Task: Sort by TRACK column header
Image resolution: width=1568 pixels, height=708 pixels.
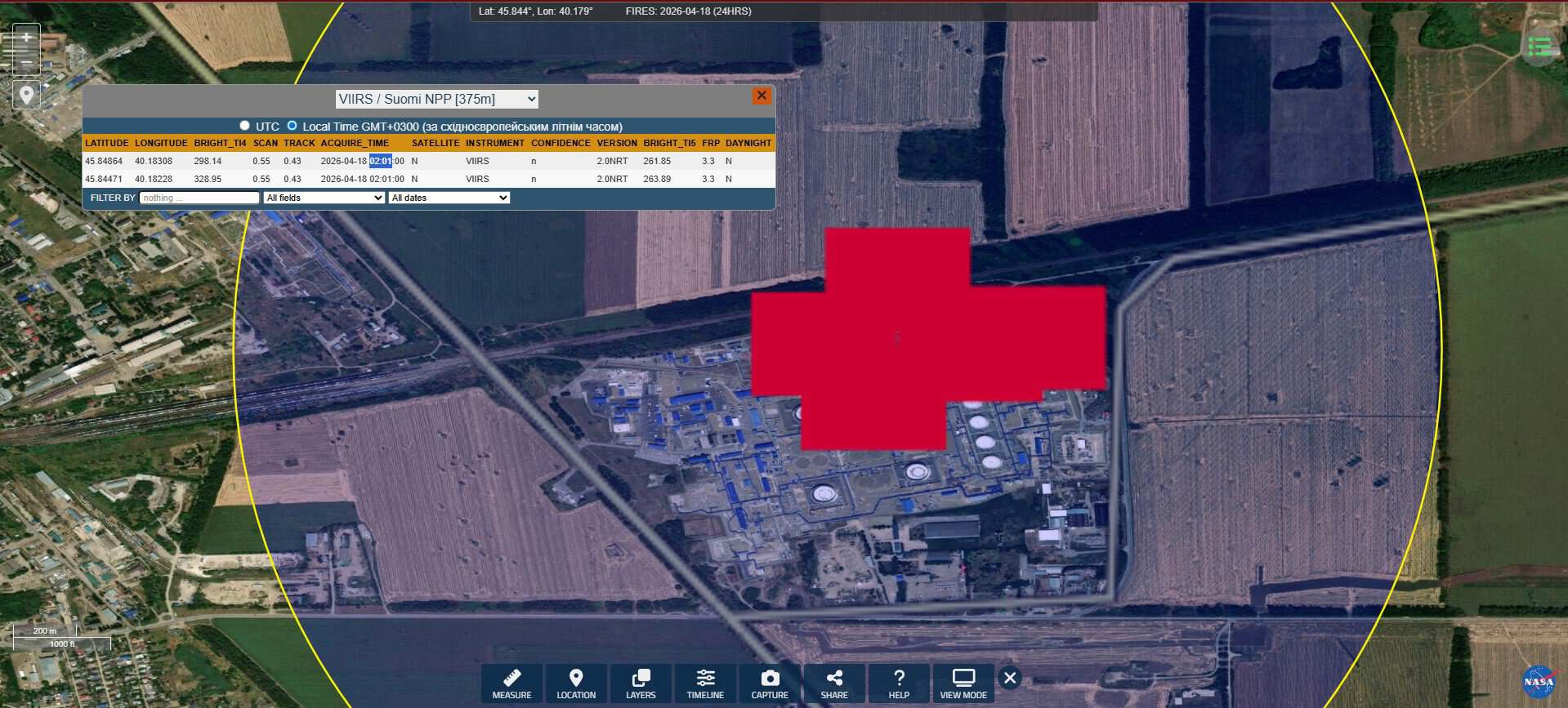Action: coord(299,143)
